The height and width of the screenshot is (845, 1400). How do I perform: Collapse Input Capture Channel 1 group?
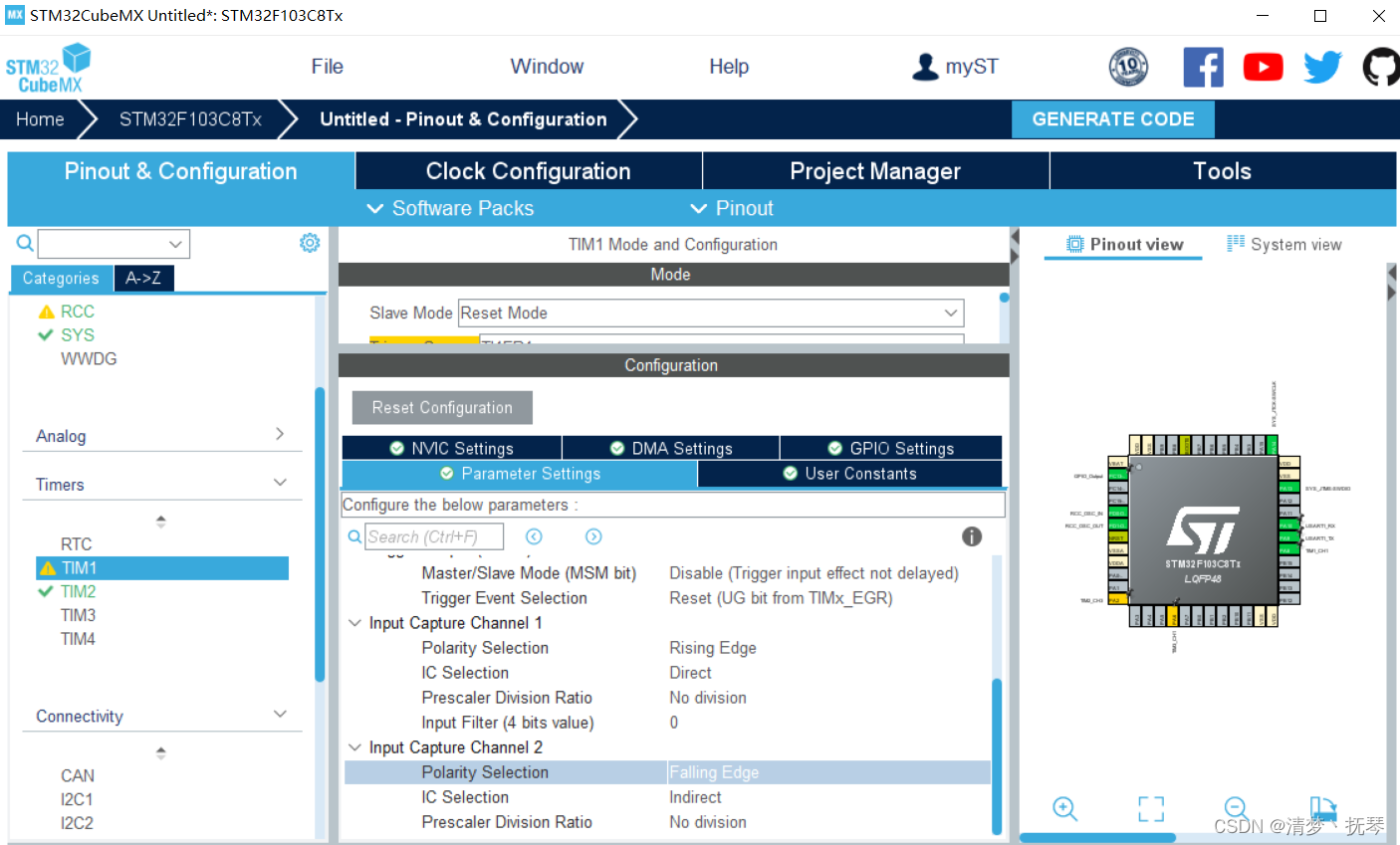point(354,623)
